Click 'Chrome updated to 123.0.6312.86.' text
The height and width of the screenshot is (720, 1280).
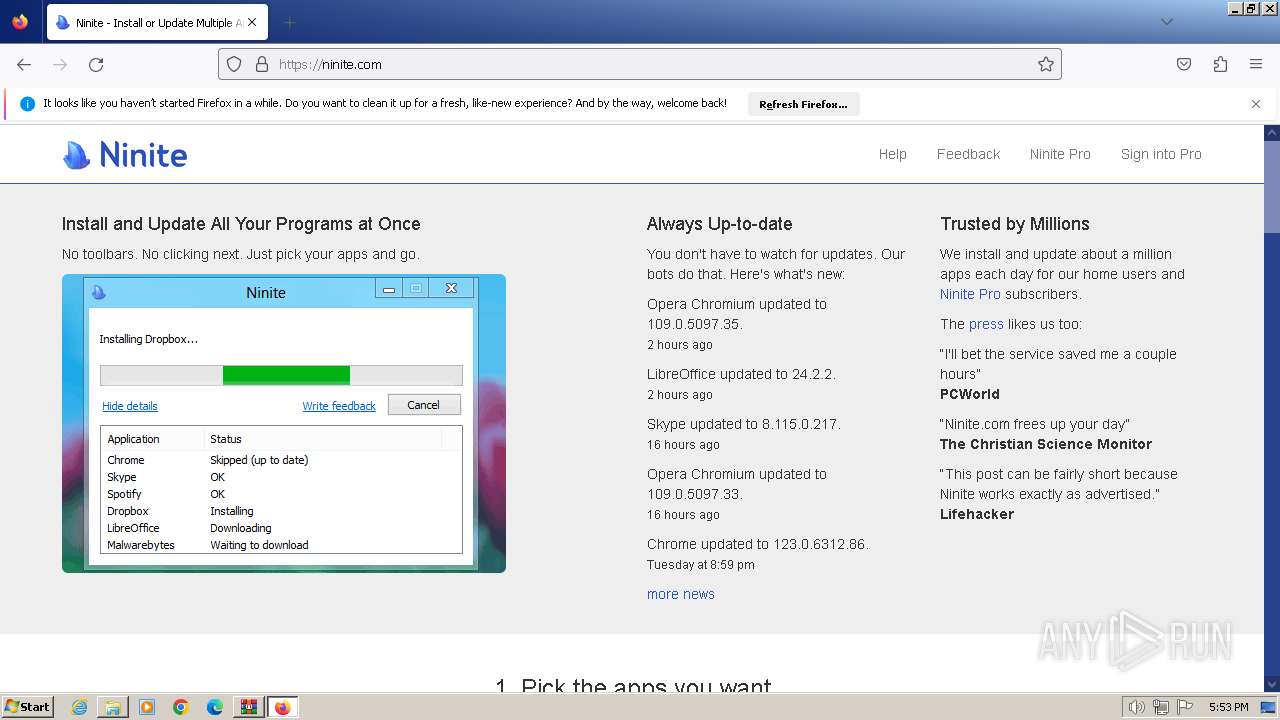coord(758,544)
